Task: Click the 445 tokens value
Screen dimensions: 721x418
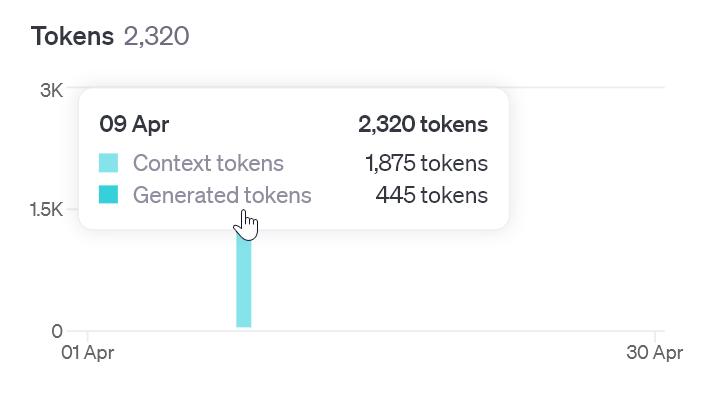Action: [432, 195]
